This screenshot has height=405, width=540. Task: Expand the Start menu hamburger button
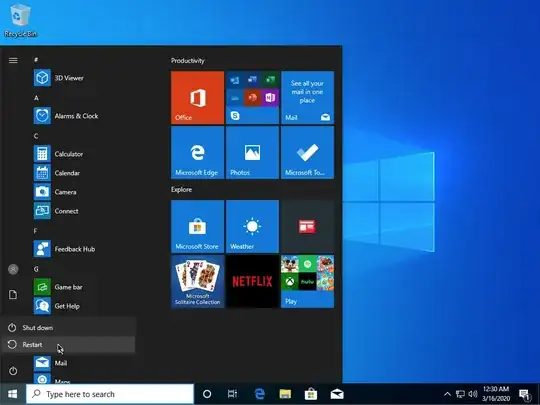tap(13, 61)
